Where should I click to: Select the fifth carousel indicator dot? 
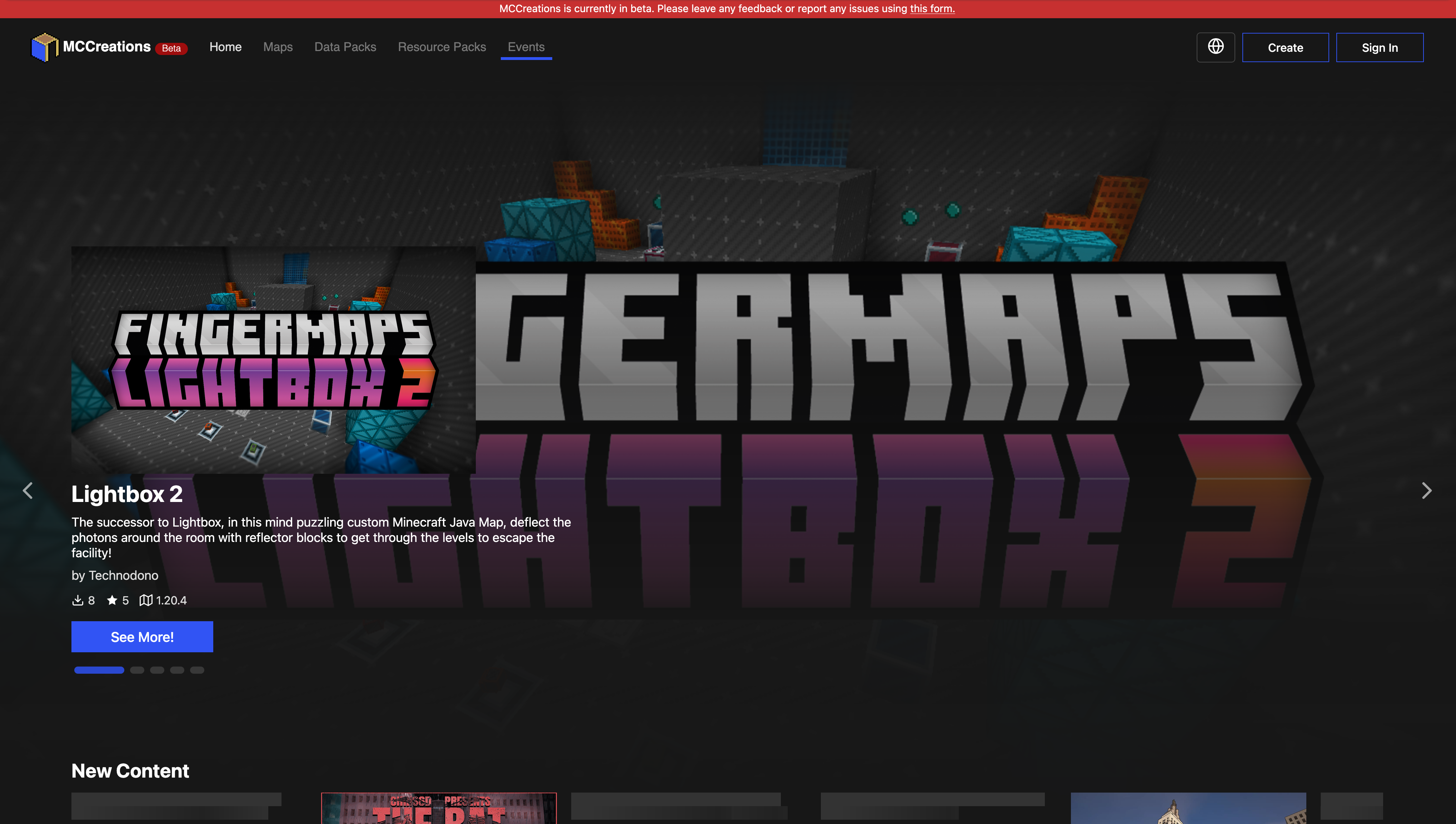[197, 670]
